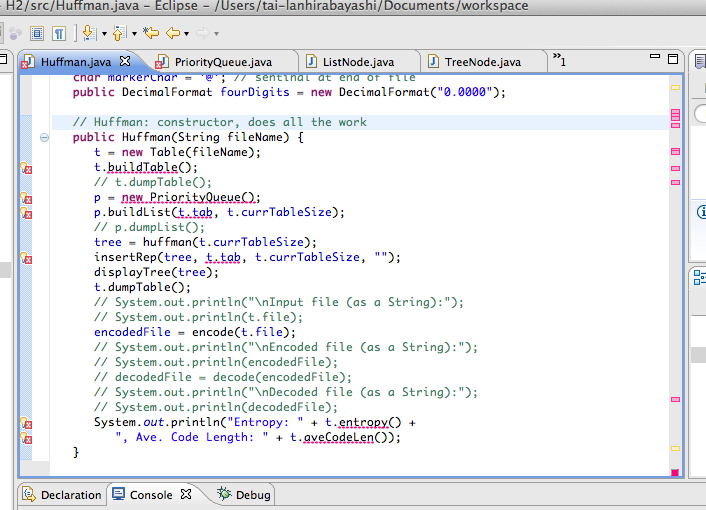
Task: Click error marker beside Ave. Code Length line
Action: 26,438
